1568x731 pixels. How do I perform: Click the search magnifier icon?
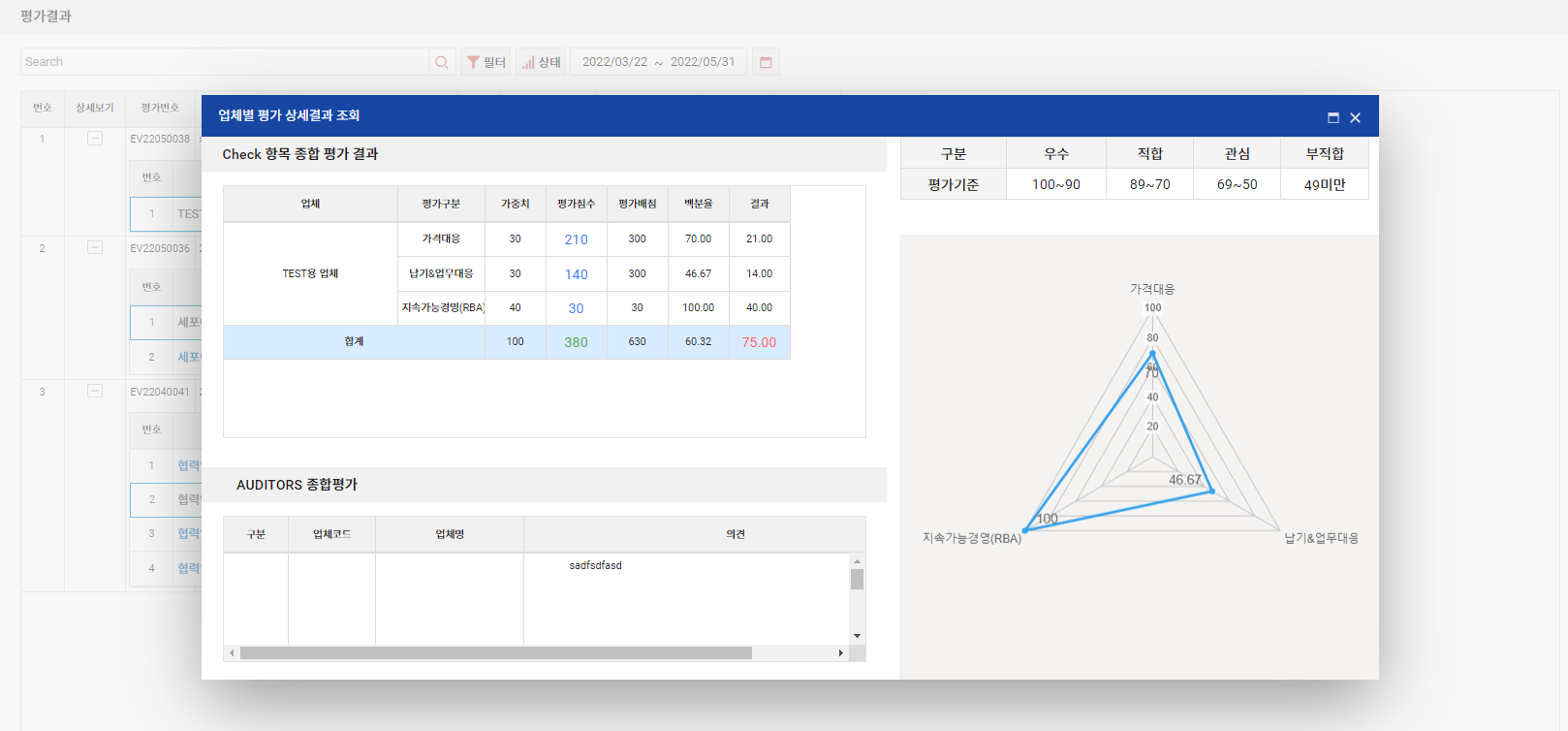(x=442, y=62)
